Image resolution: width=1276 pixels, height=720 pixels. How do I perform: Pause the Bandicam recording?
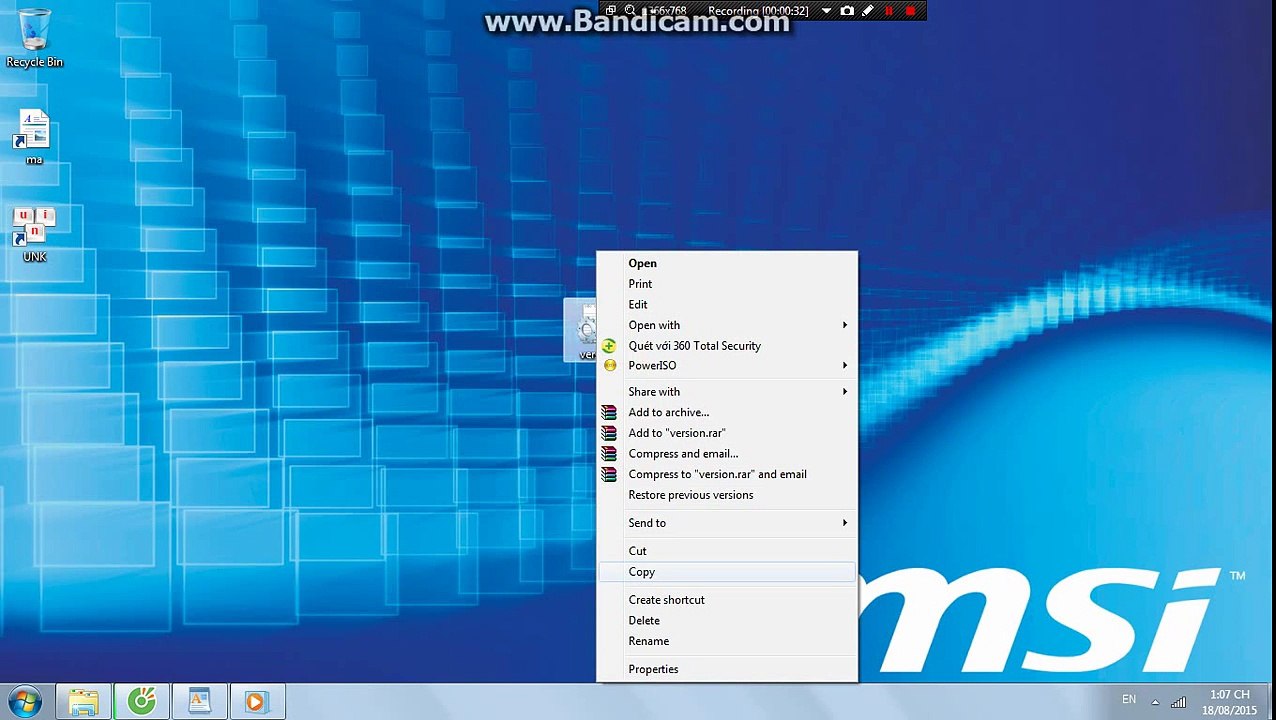pyautogui.click(x=889, y=11)
